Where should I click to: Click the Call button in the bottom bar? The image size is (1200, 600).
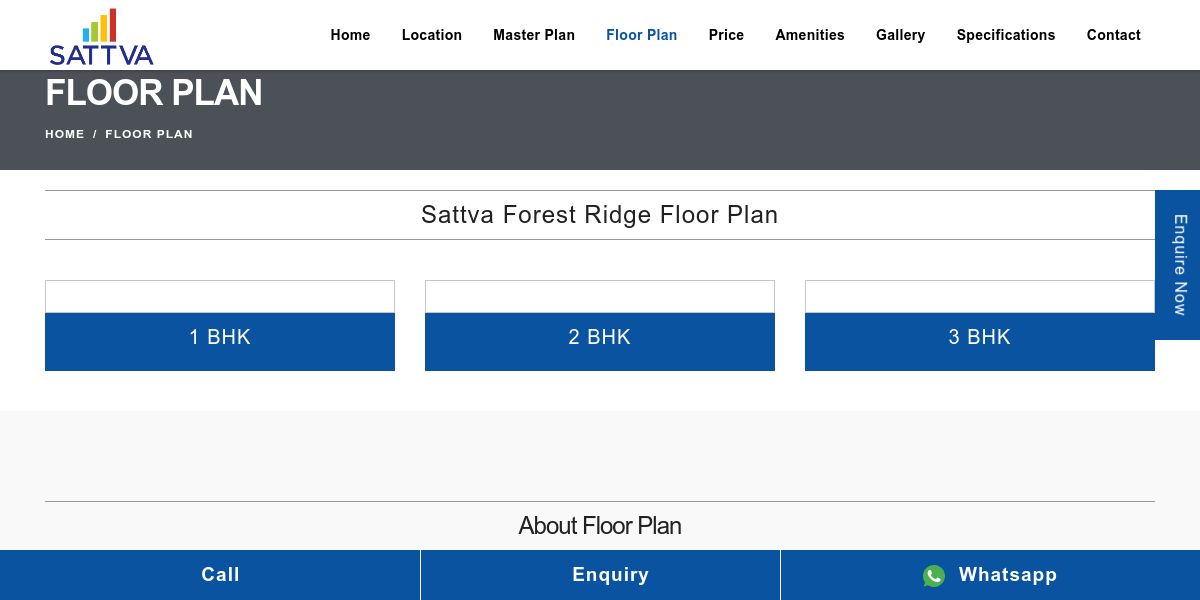tap(210, 575)
